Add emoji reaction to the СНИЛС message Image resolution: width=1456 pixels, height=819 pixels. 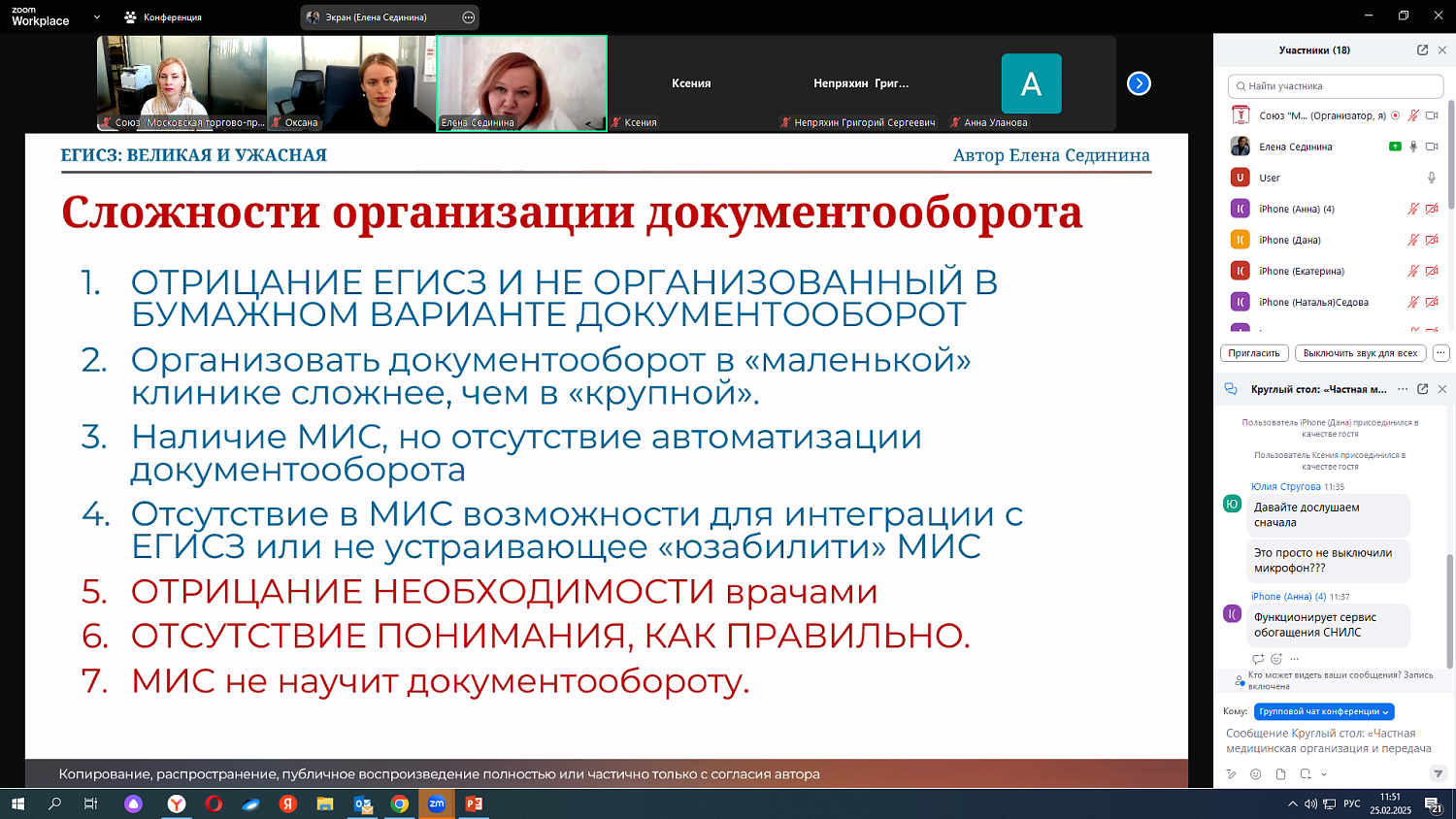(1274, 658)
